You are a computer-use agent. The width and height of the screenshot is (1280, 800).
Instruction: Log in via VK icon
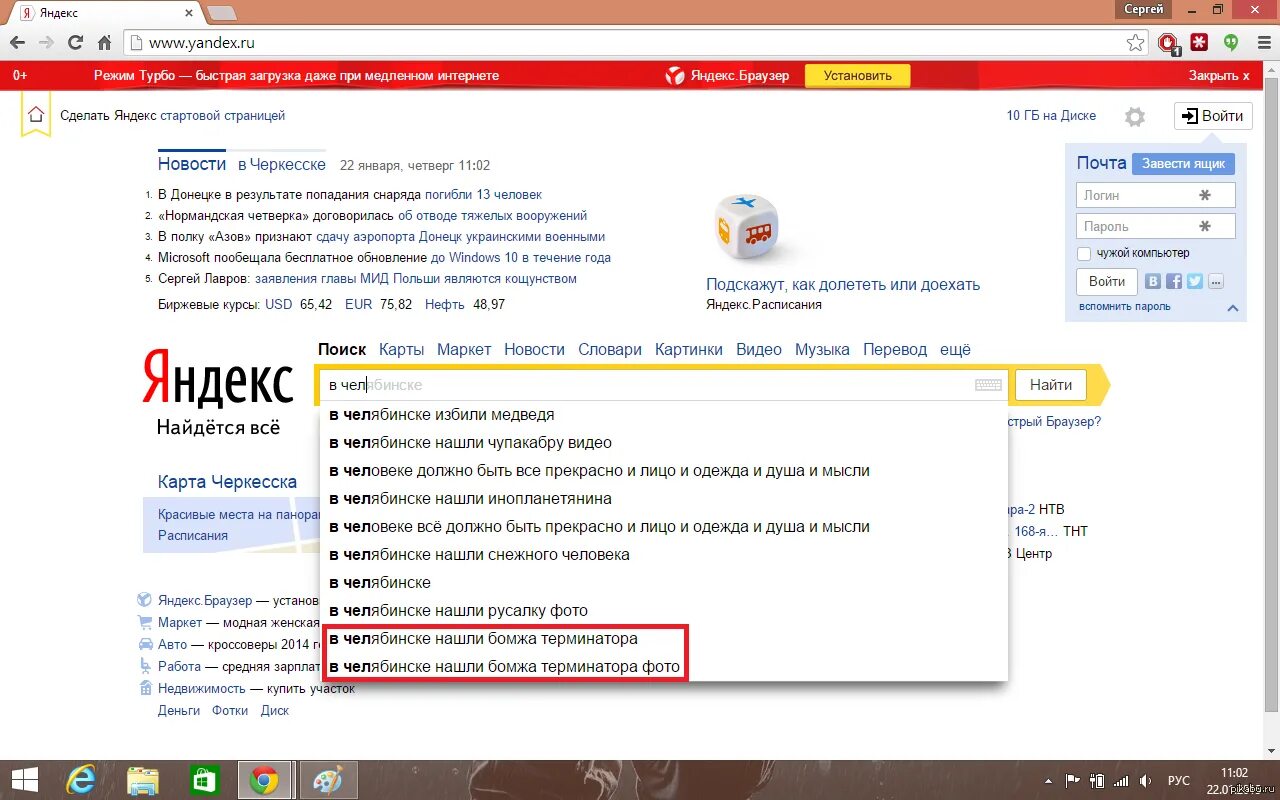coord(1153,281)
